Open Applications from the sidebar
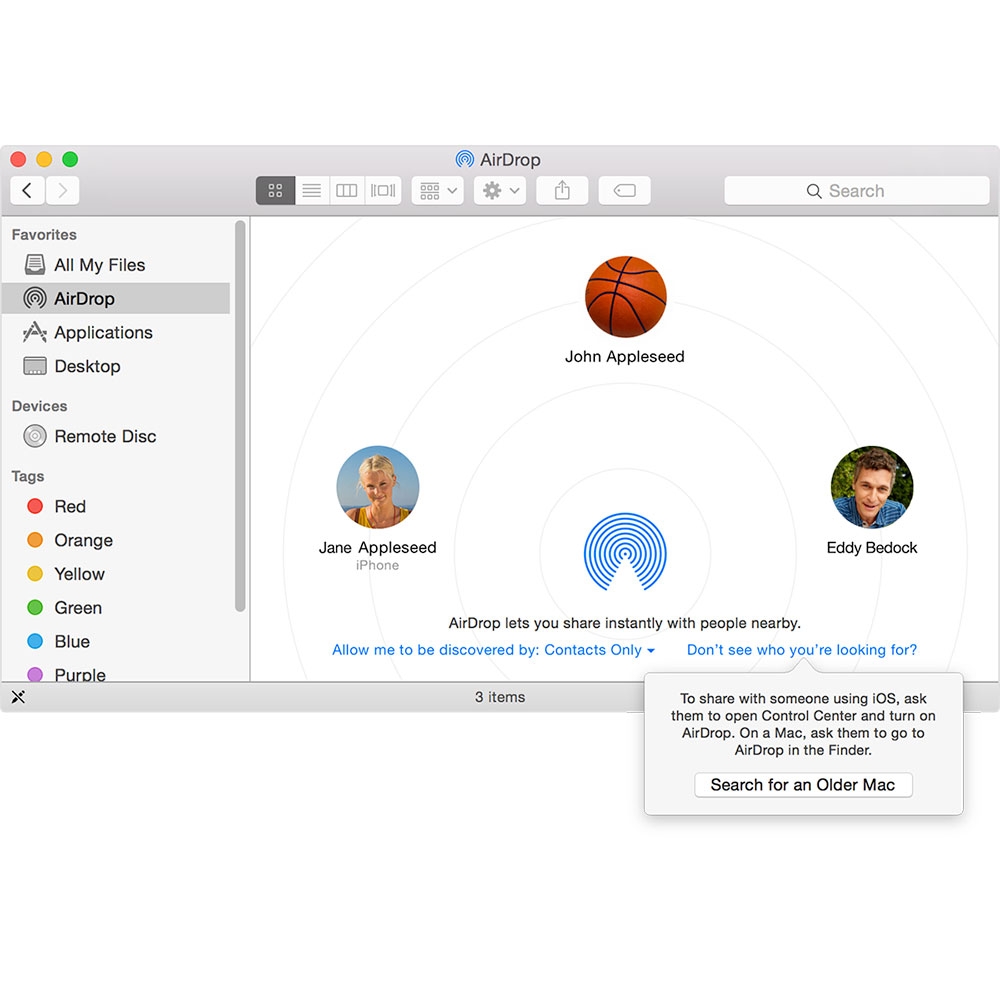The width and height of the screenshot is (1000, 1000). coord(116,332)
